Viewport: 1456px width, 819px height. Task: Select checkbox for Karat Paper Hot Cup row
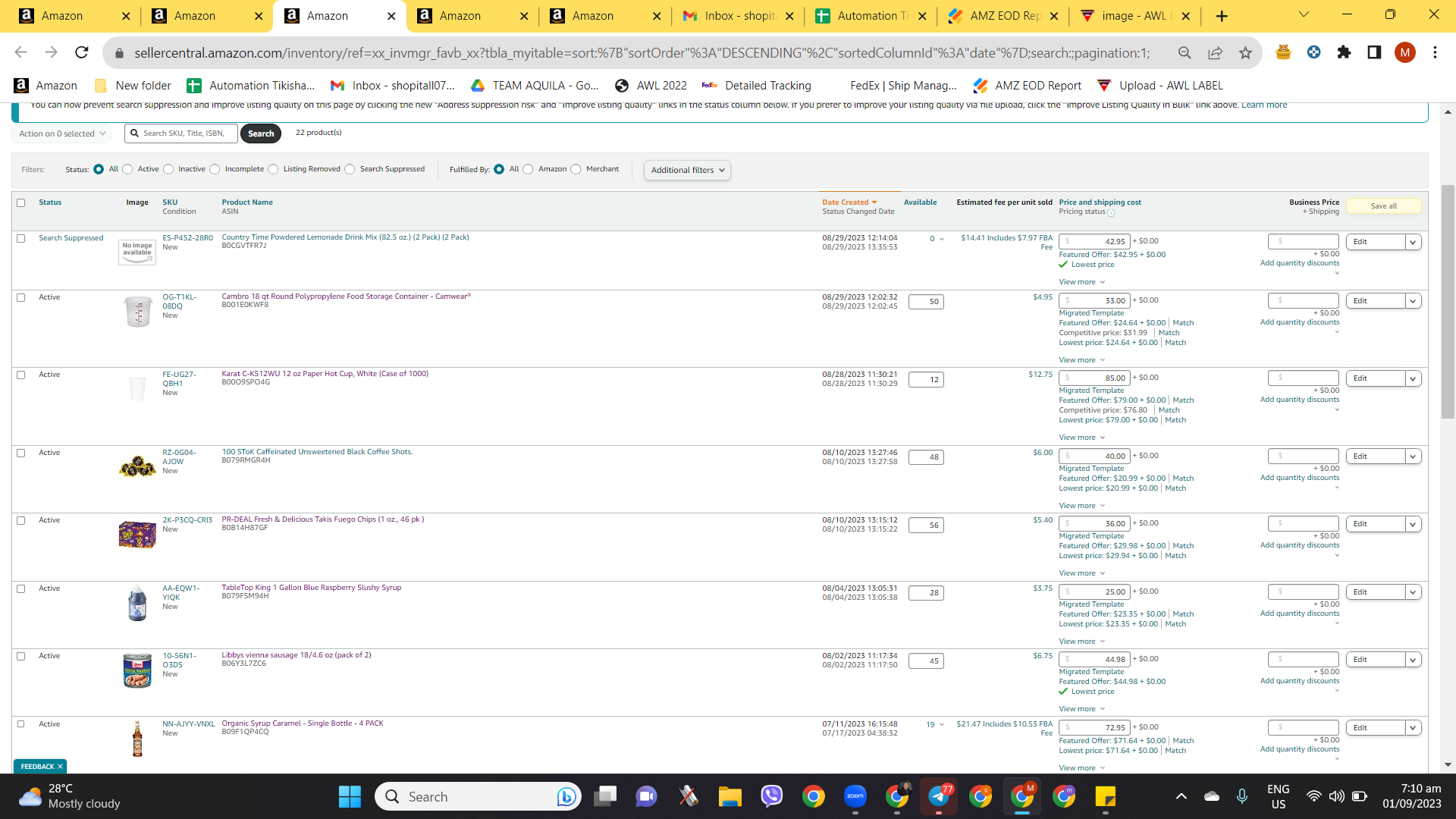(x=21, y=375)
